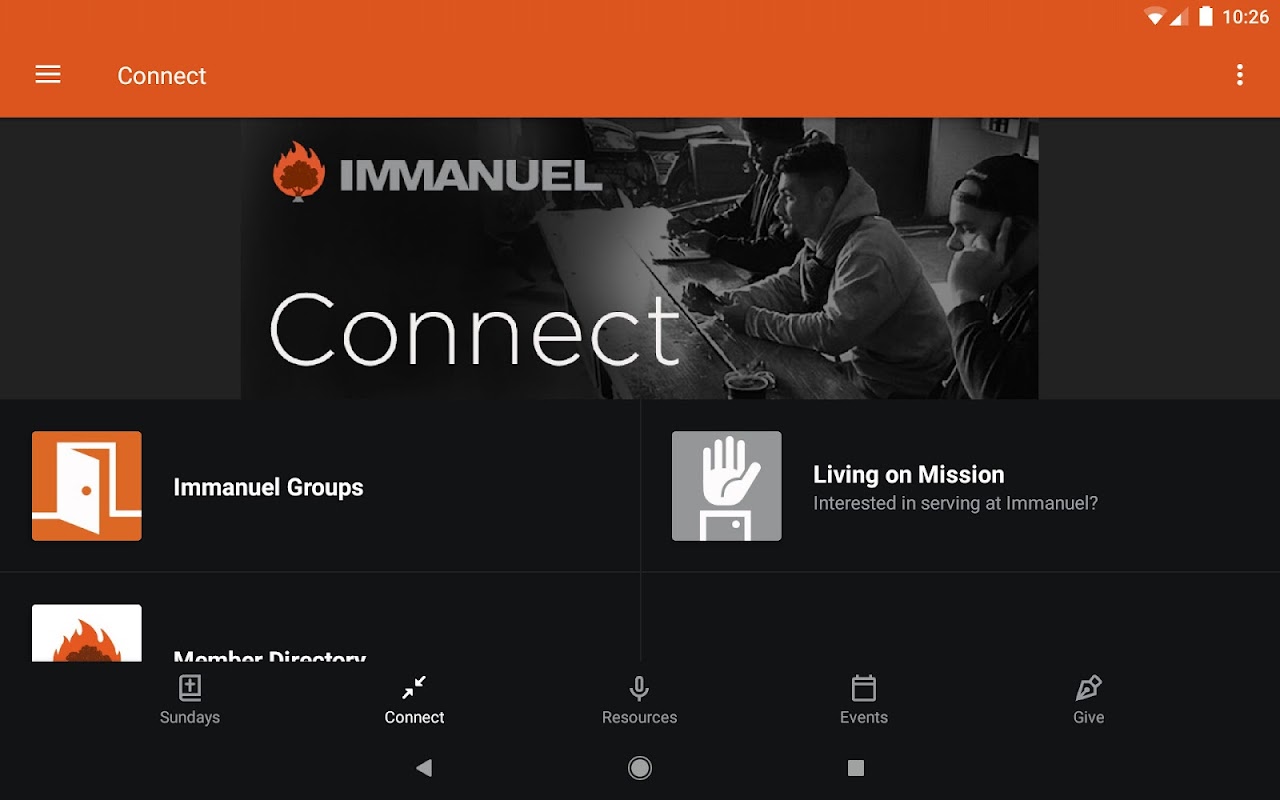1280x800 pixels.
Task: Switch to the Sundays tab label
Action: pyautogui.click(x=190, y=717)
